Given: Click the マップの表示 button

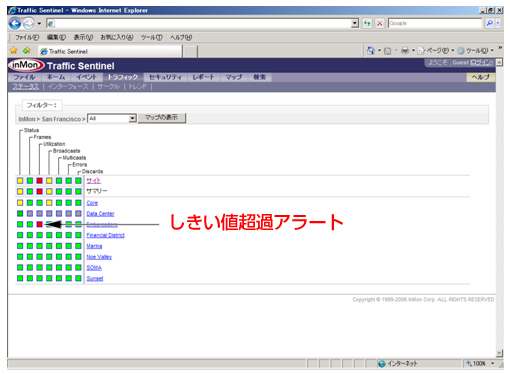Looking at the screenshot, I should [162, 118].
